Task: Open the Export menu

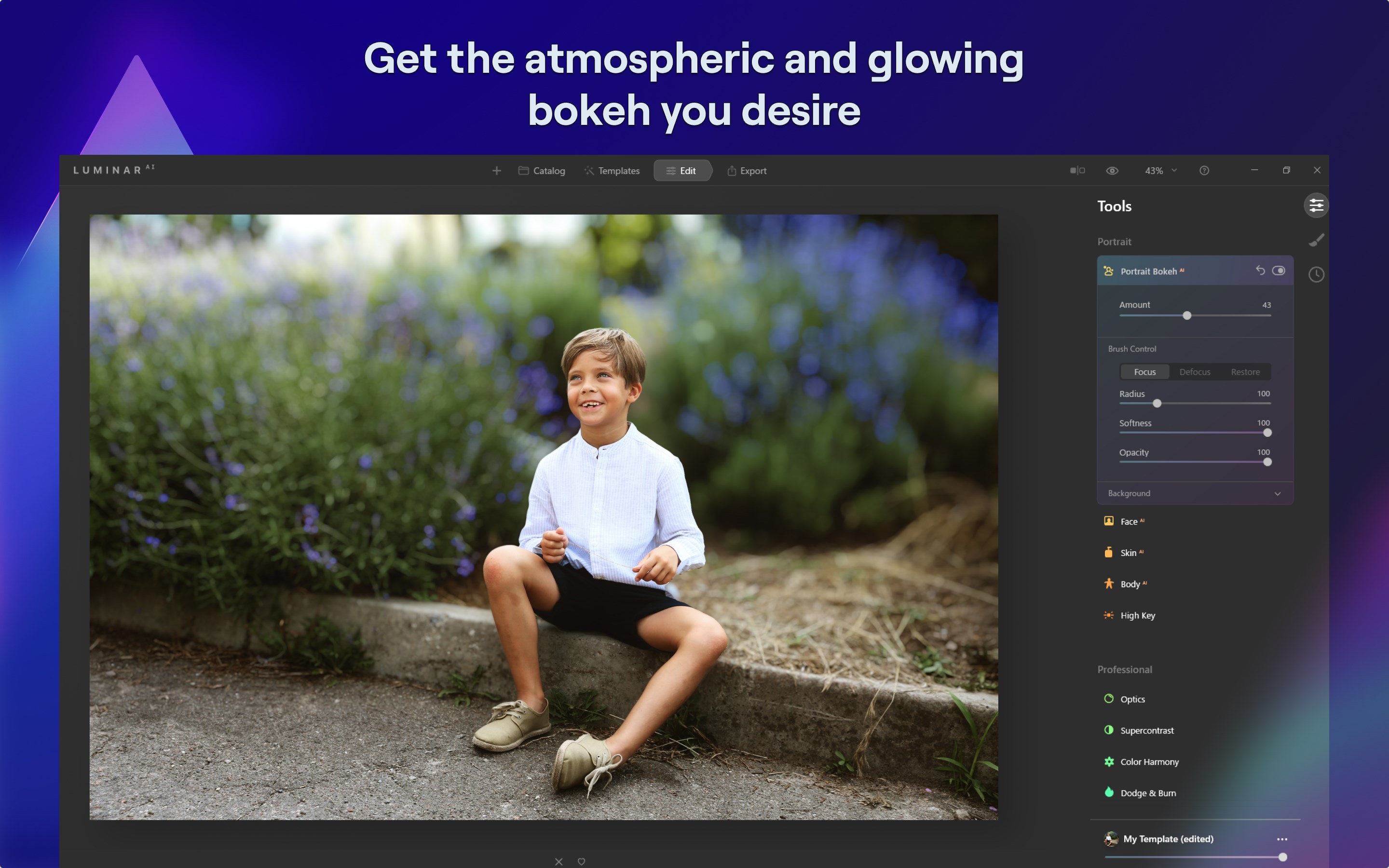Action: [x=747, y=170]
